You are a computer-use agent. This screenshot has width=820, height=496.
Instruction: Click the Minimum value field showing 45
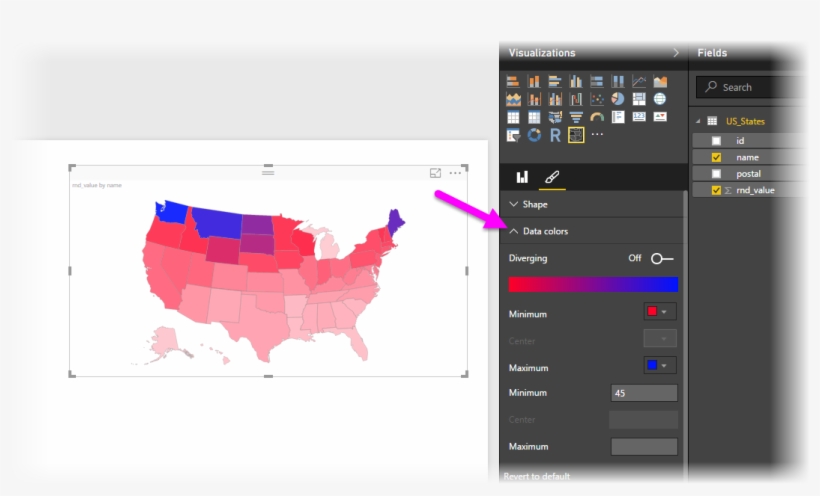[644, 393]
